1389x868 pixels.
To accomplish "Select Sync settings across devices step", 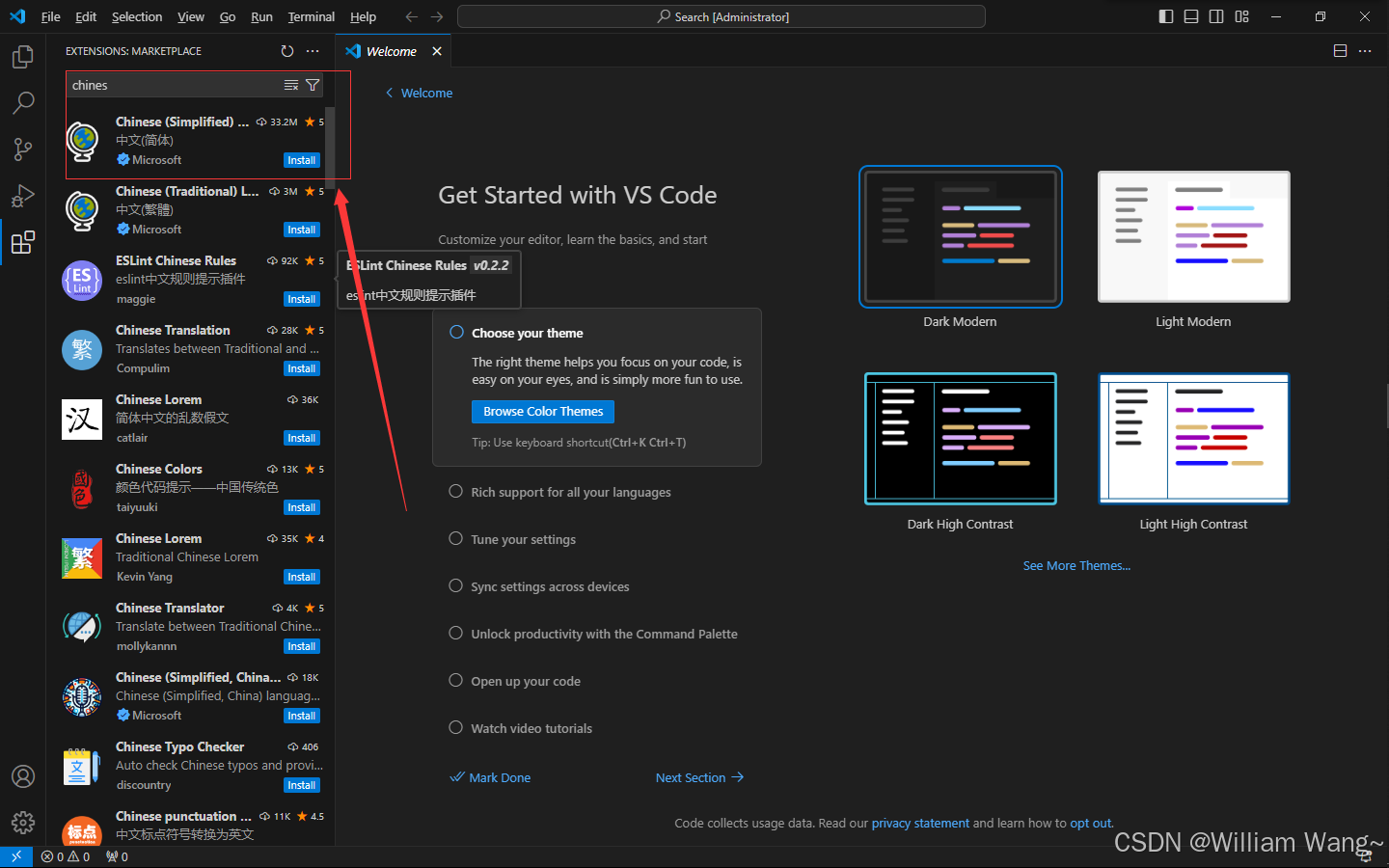I will click(539, 586).
